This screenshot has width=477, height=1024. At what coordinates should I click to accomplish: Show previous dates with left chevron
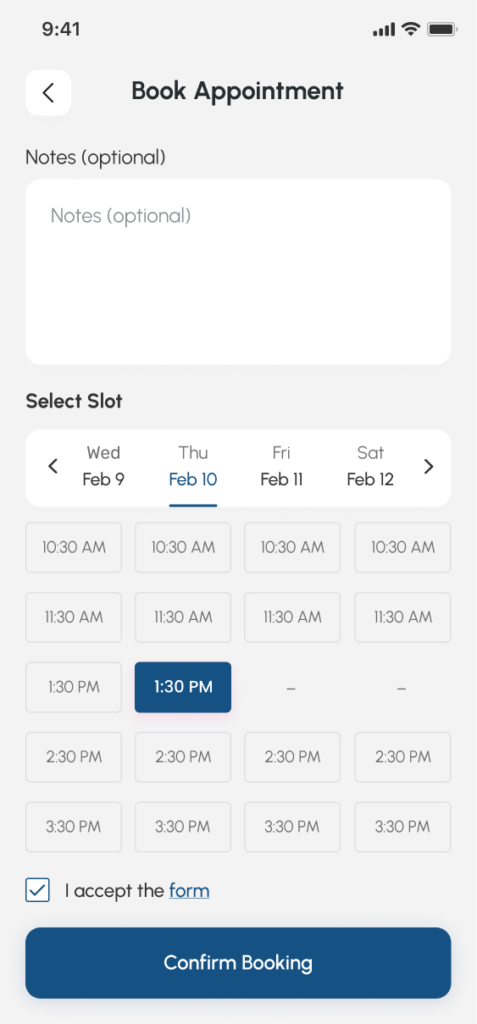pos(54,466)
